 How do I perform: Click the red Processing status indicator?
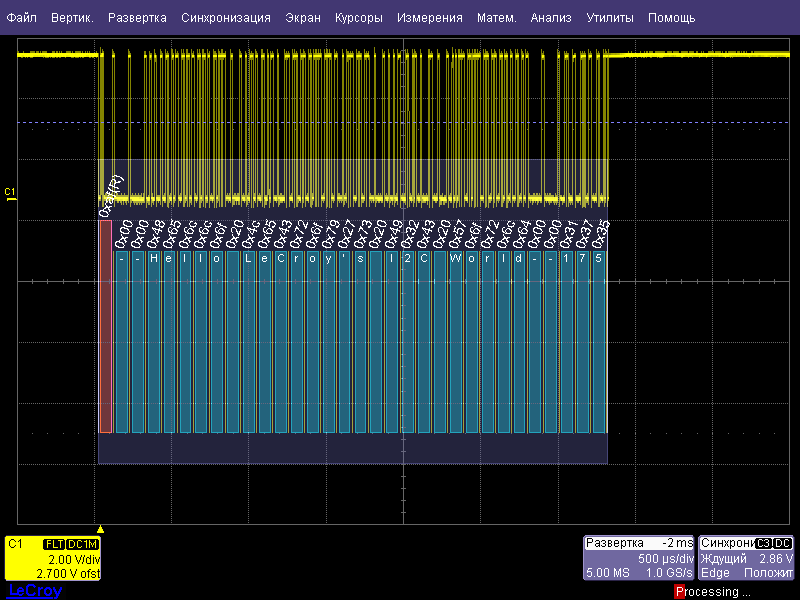pos(680,592)
